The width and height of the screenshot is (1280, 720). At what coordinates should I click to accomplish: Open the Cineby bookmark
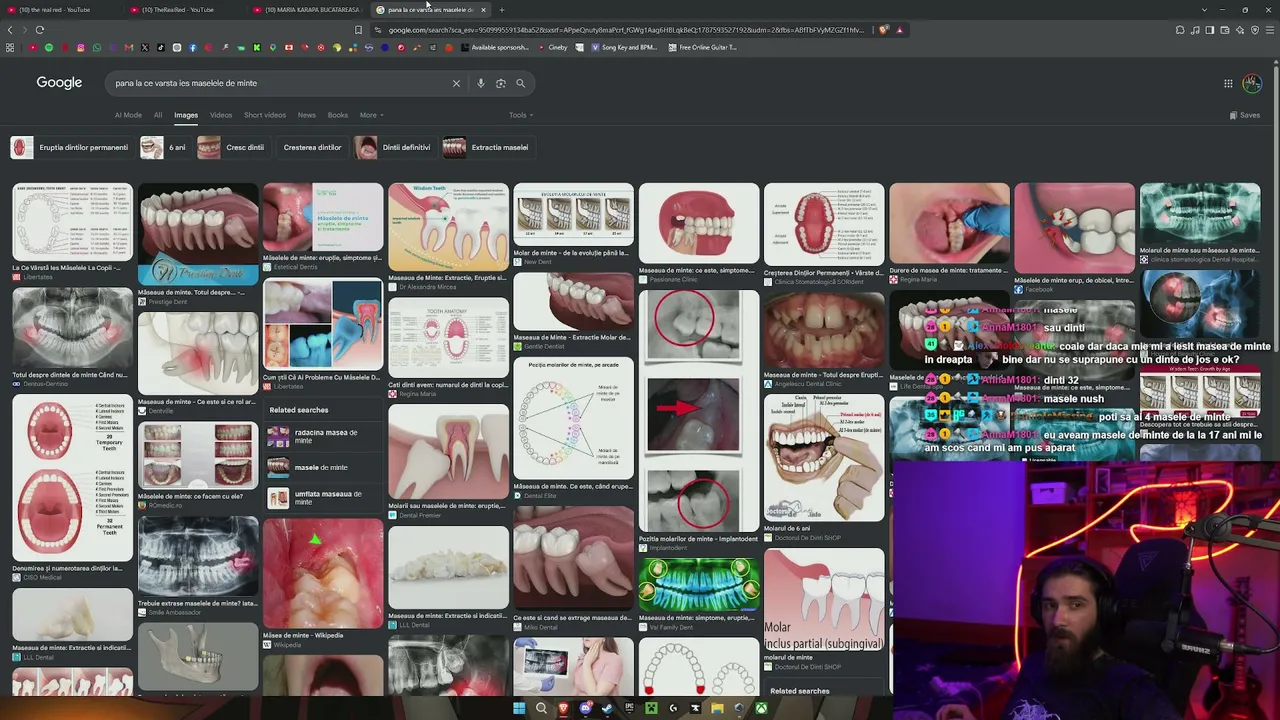(552, 47)
